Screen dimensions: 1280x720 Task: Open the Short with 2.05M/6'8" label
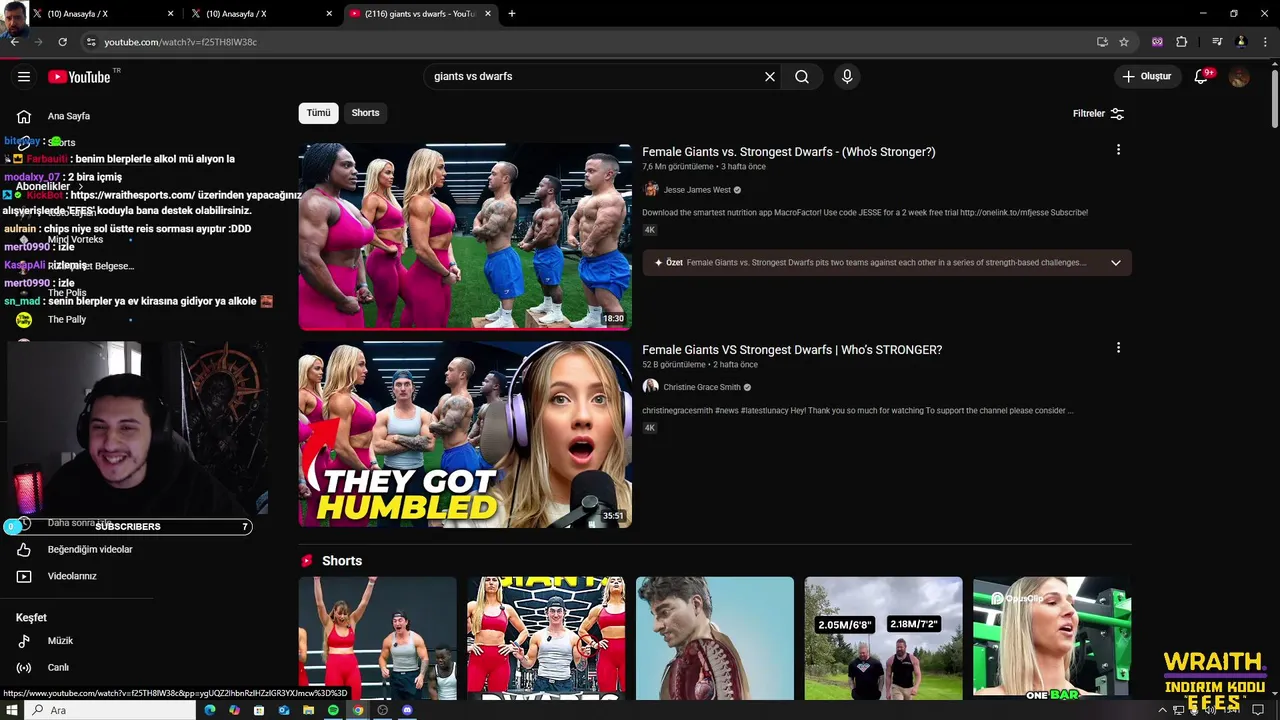[x=883, y=637]
